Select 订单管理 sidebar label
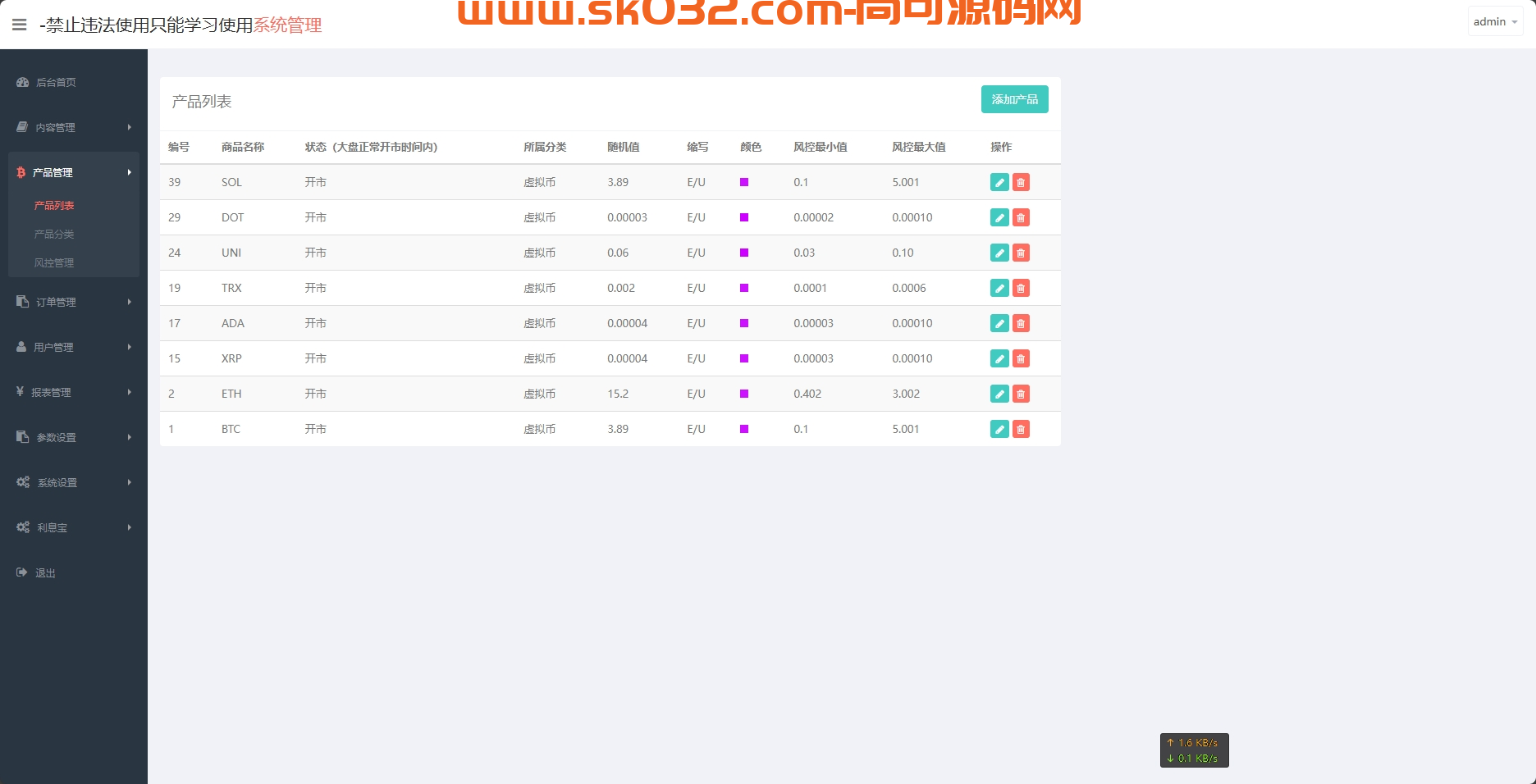Screen dimensions: 1536x784 pos(56,303)
